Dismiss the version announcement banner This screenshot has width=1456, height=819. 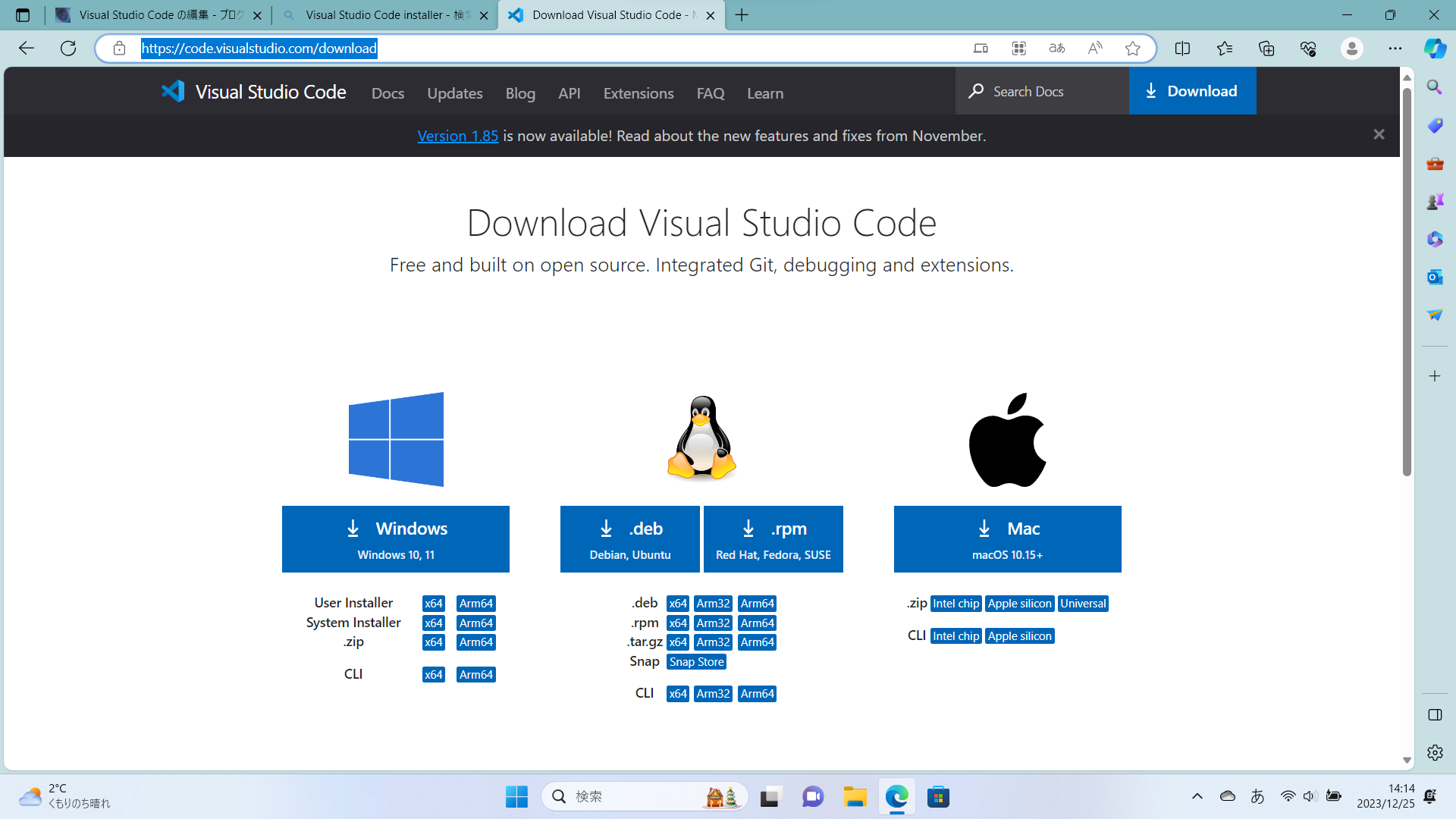pos(1379,134)
